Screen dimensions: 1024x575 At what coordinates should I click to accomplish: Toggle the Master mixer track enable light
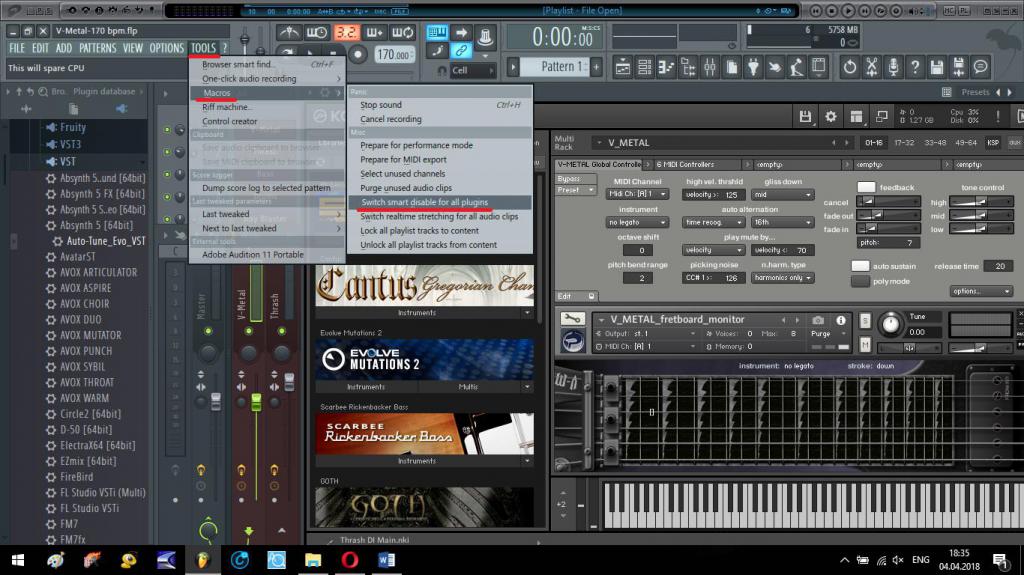[208, 331]
